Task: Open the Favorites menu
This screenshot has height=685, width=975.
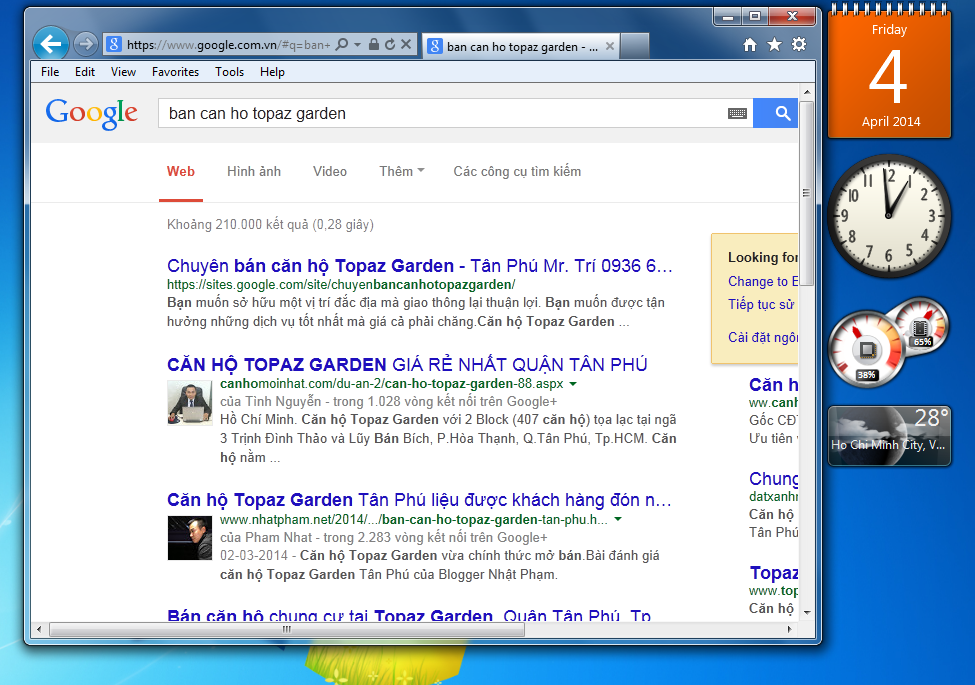Action: [175, 72]
